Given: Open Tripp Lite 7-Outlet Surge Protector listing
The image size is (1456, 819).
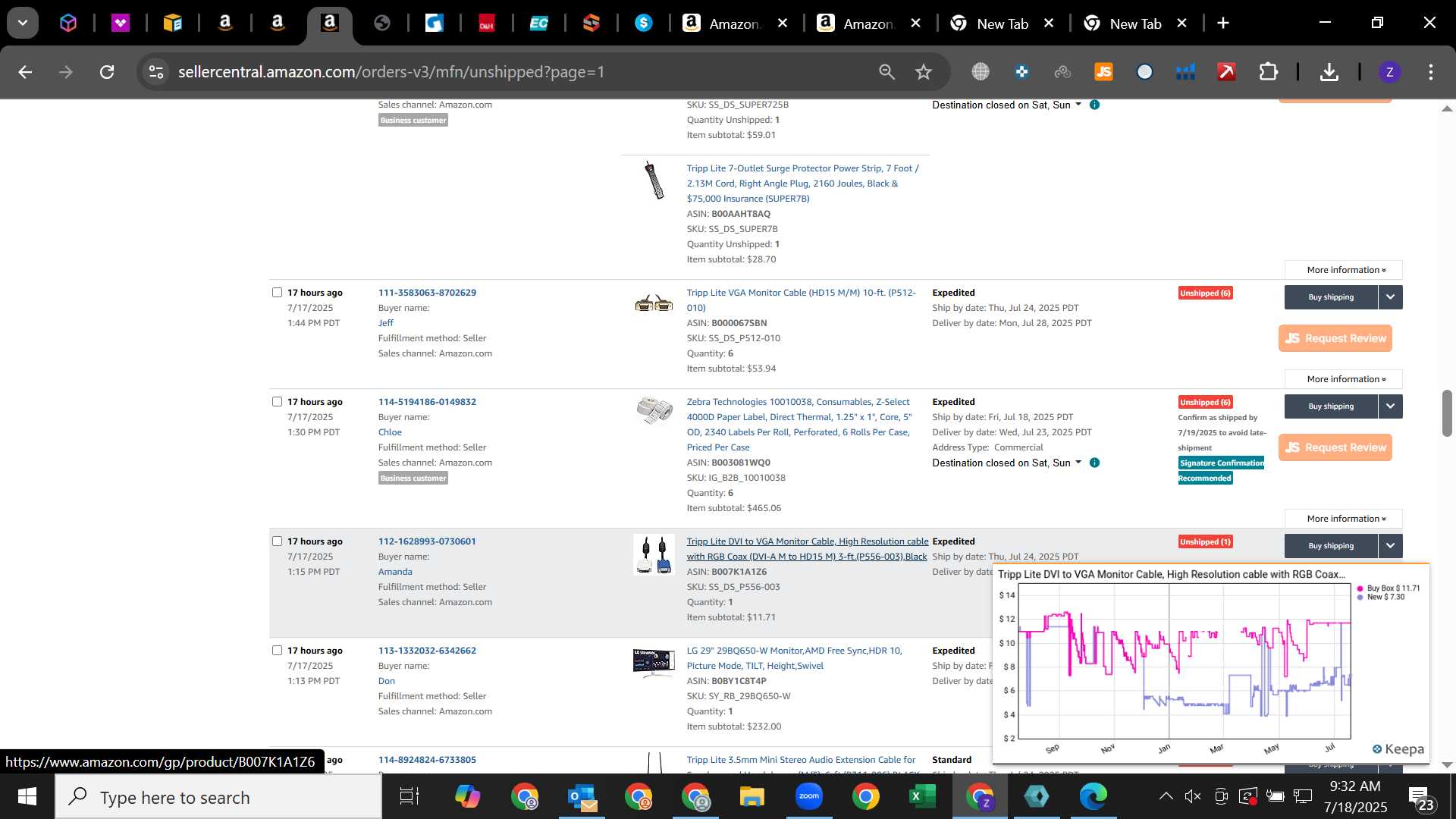Looking at the screenshot, I should 802,184.
